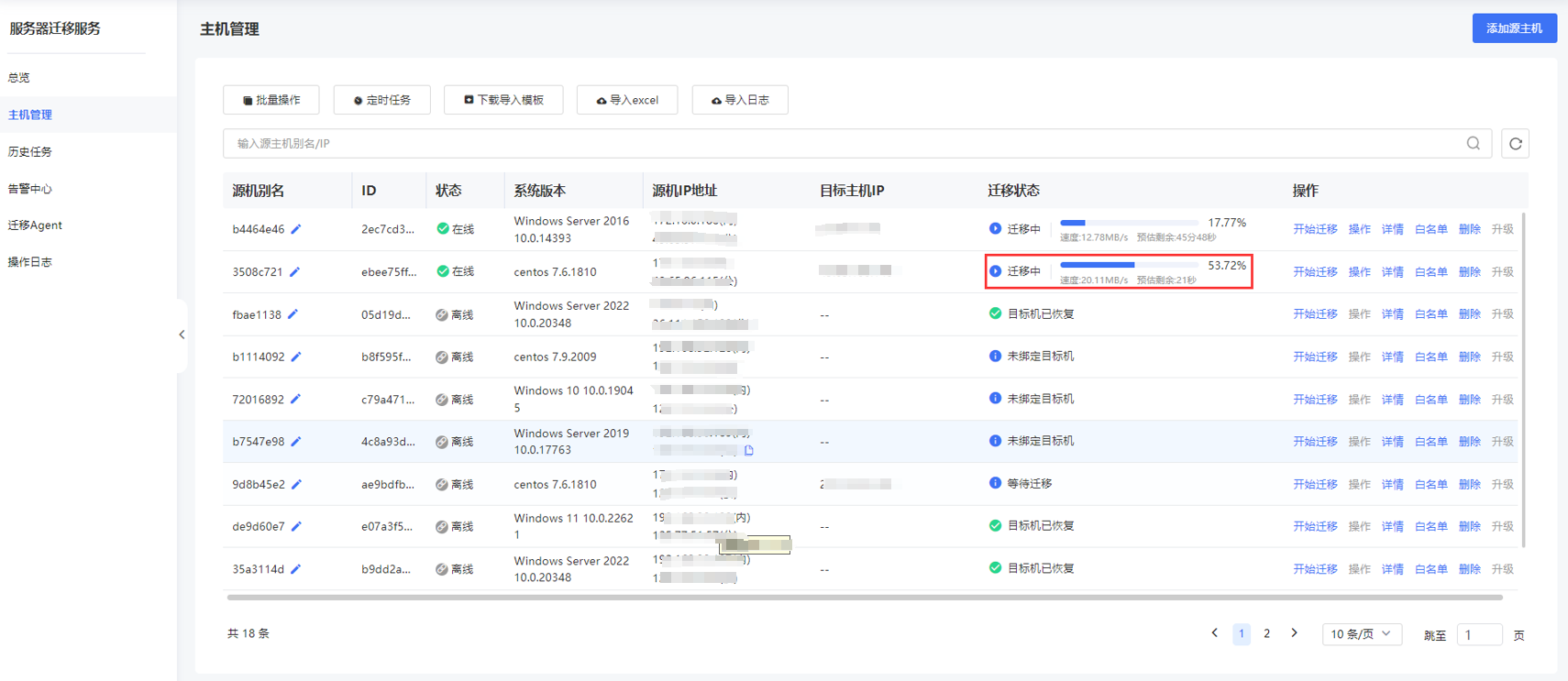
Task: Open 迁移Agent in sidebar
Action: [x=35, y=225]
